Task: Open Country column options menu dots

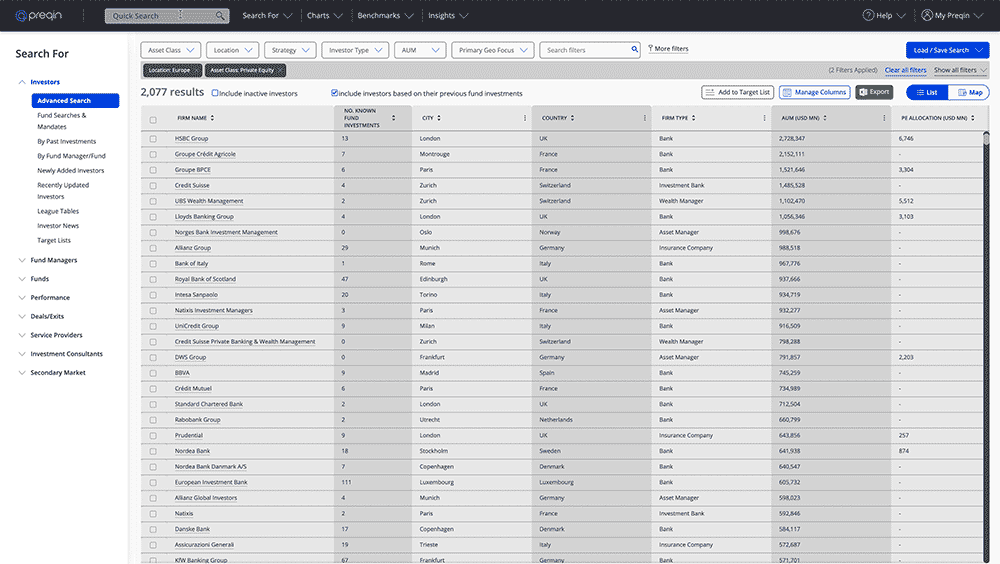Action: coord(645,118)
